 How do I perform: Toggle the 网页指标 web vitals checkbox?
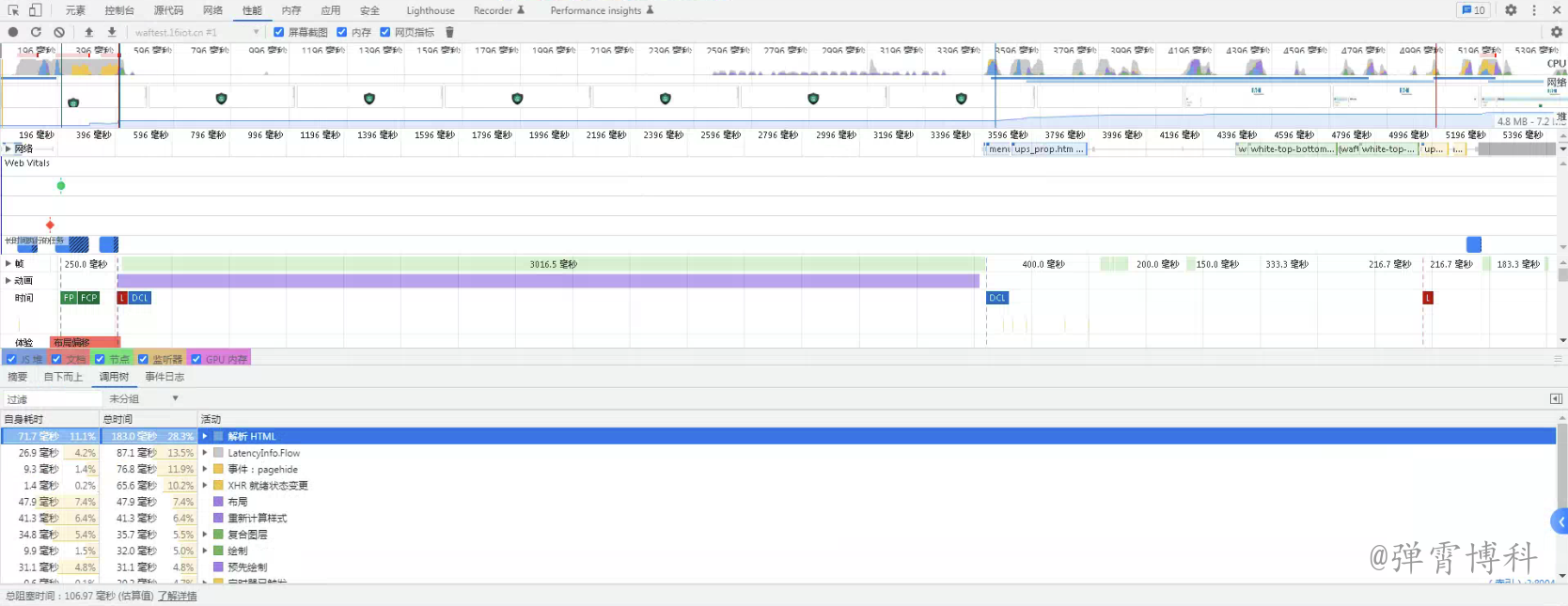click(384, 32)
